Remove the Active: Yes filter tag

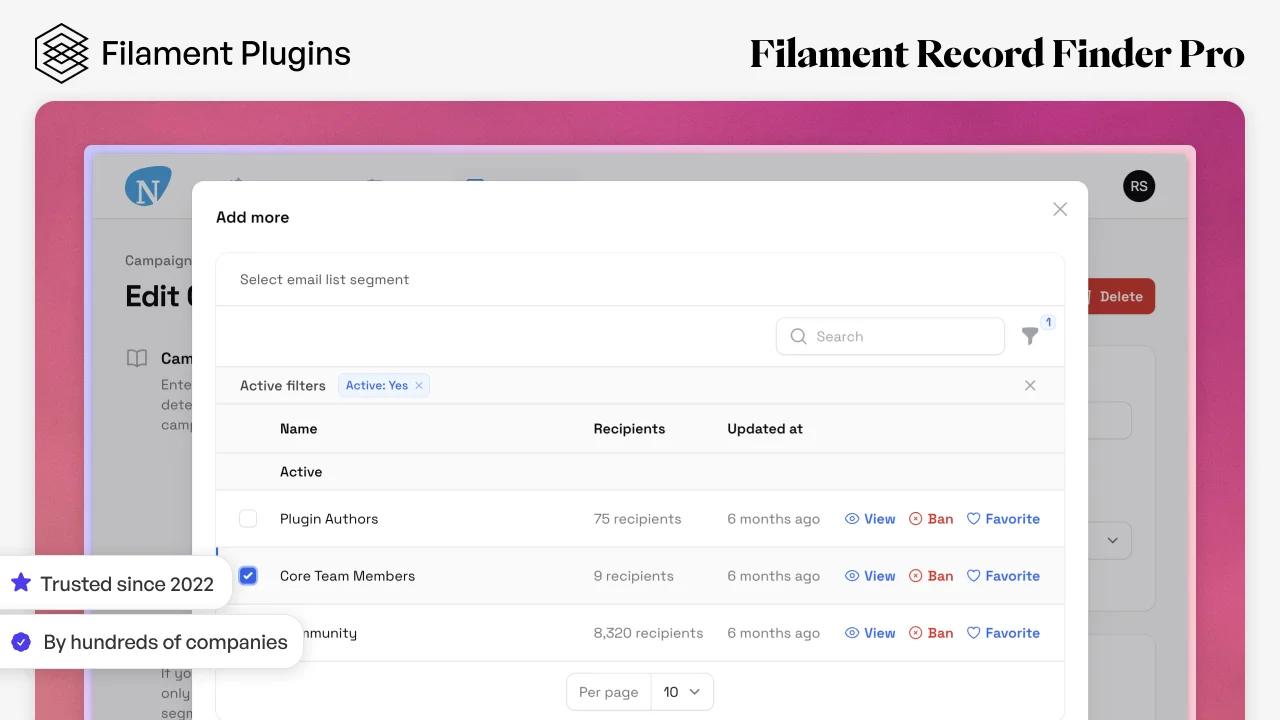click(419, 386)
